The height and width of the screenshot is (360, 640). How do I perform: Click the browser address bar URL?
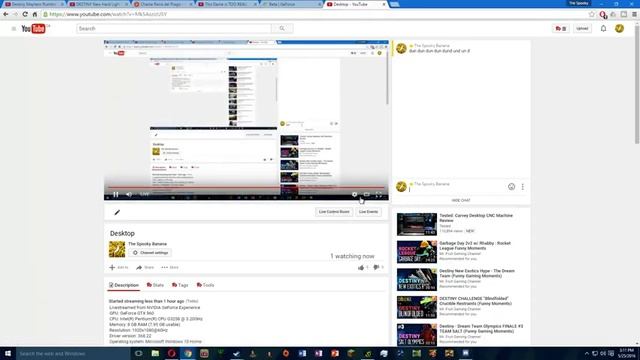click(x=108, y=14)
